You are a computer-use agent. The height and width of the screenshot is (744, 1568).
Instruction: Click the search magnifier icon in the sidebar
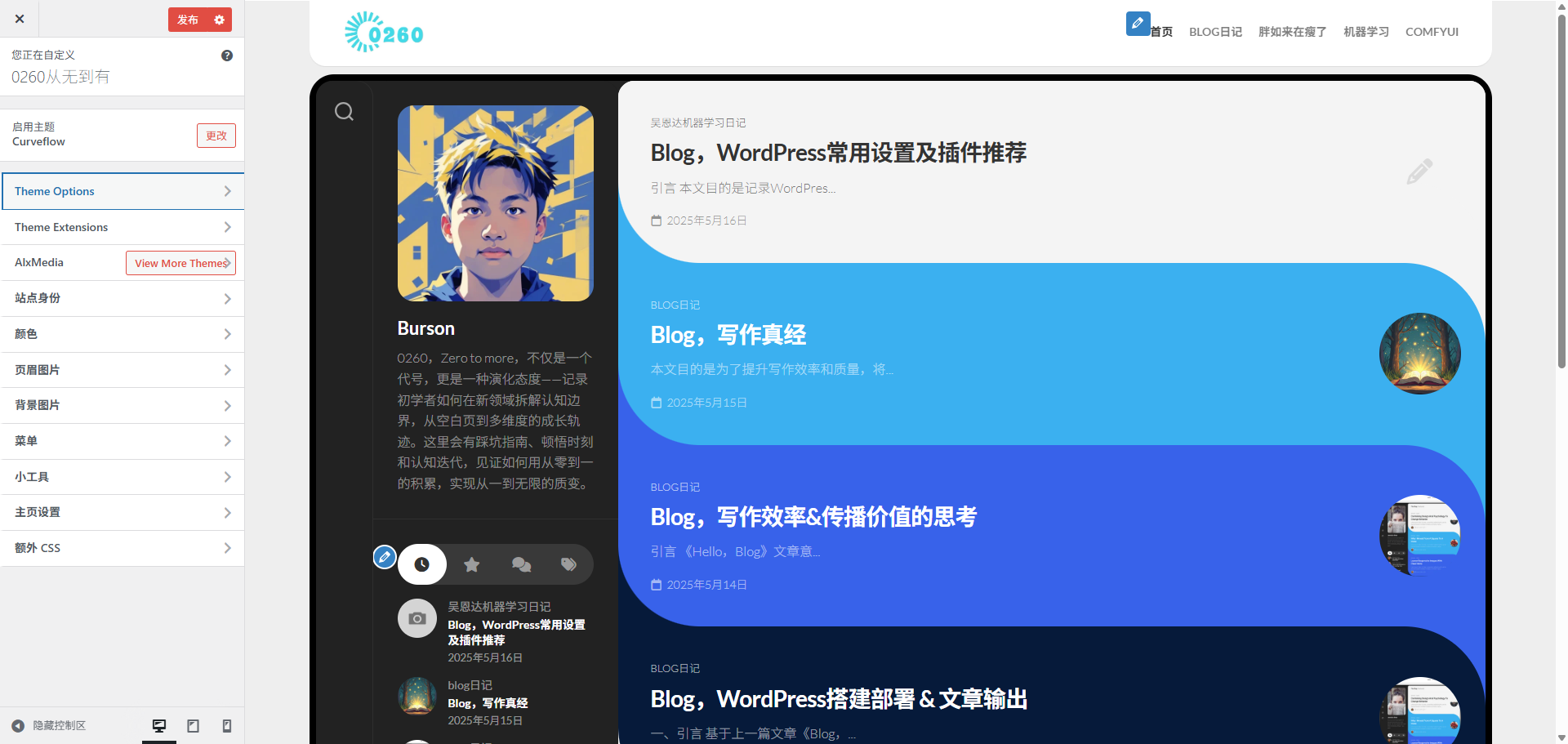coord(344,111)
